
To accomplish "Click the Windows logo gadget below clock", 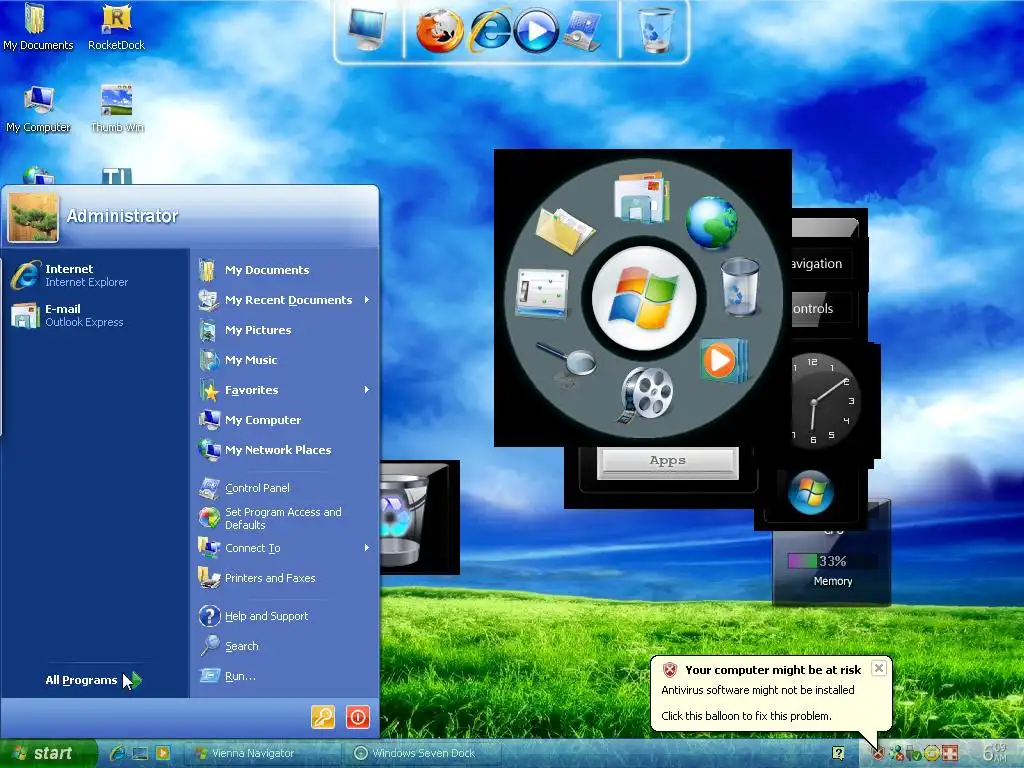I will 810,492.
